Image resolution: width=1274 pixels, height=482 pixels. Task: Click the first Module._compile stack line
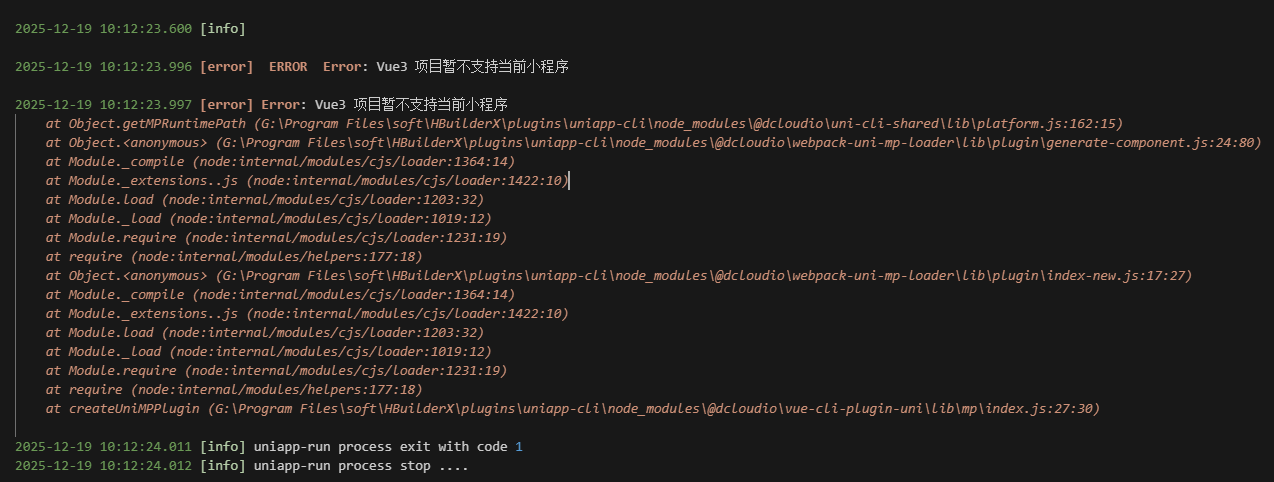[280, 162]
